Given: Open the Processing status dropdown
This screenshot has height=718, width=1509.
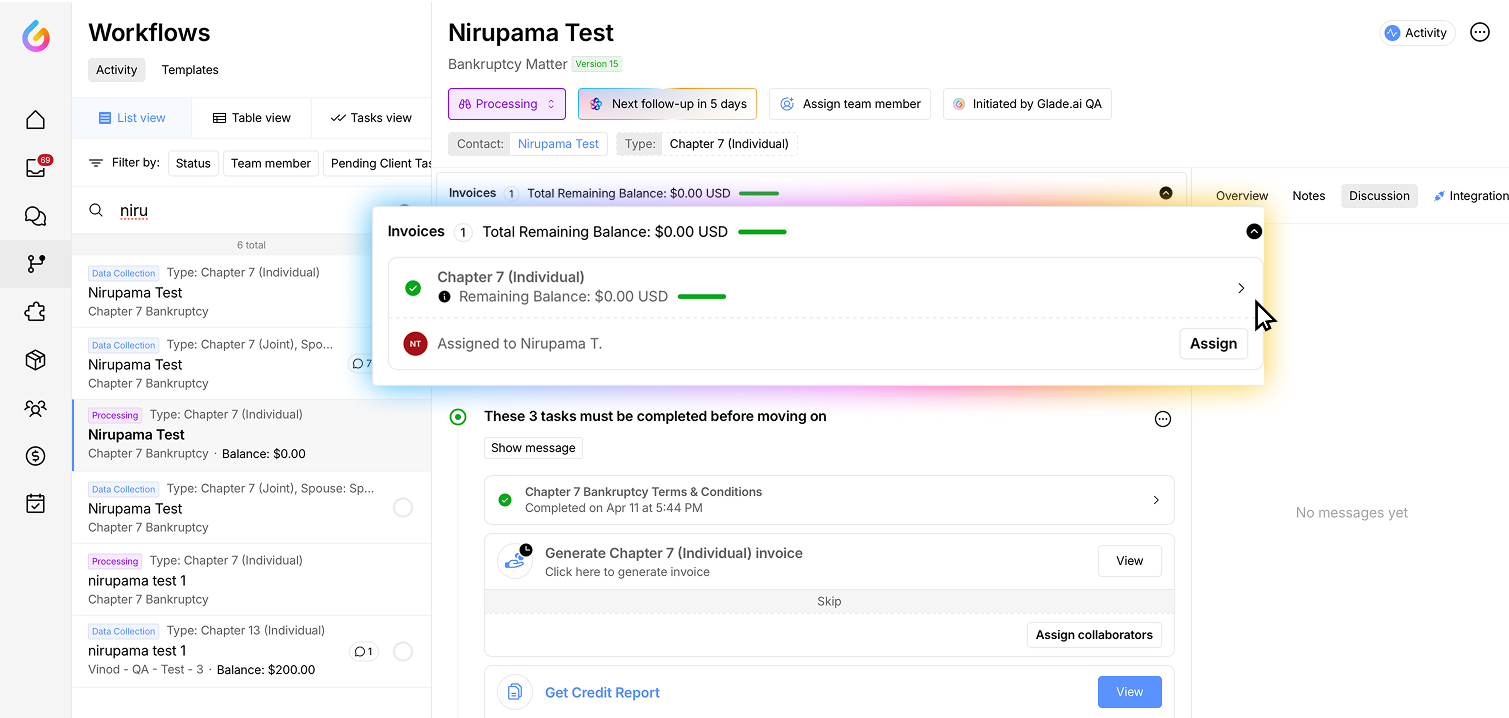Looking at the screenshot, I should pyautogui.click(x=506, y=104).
